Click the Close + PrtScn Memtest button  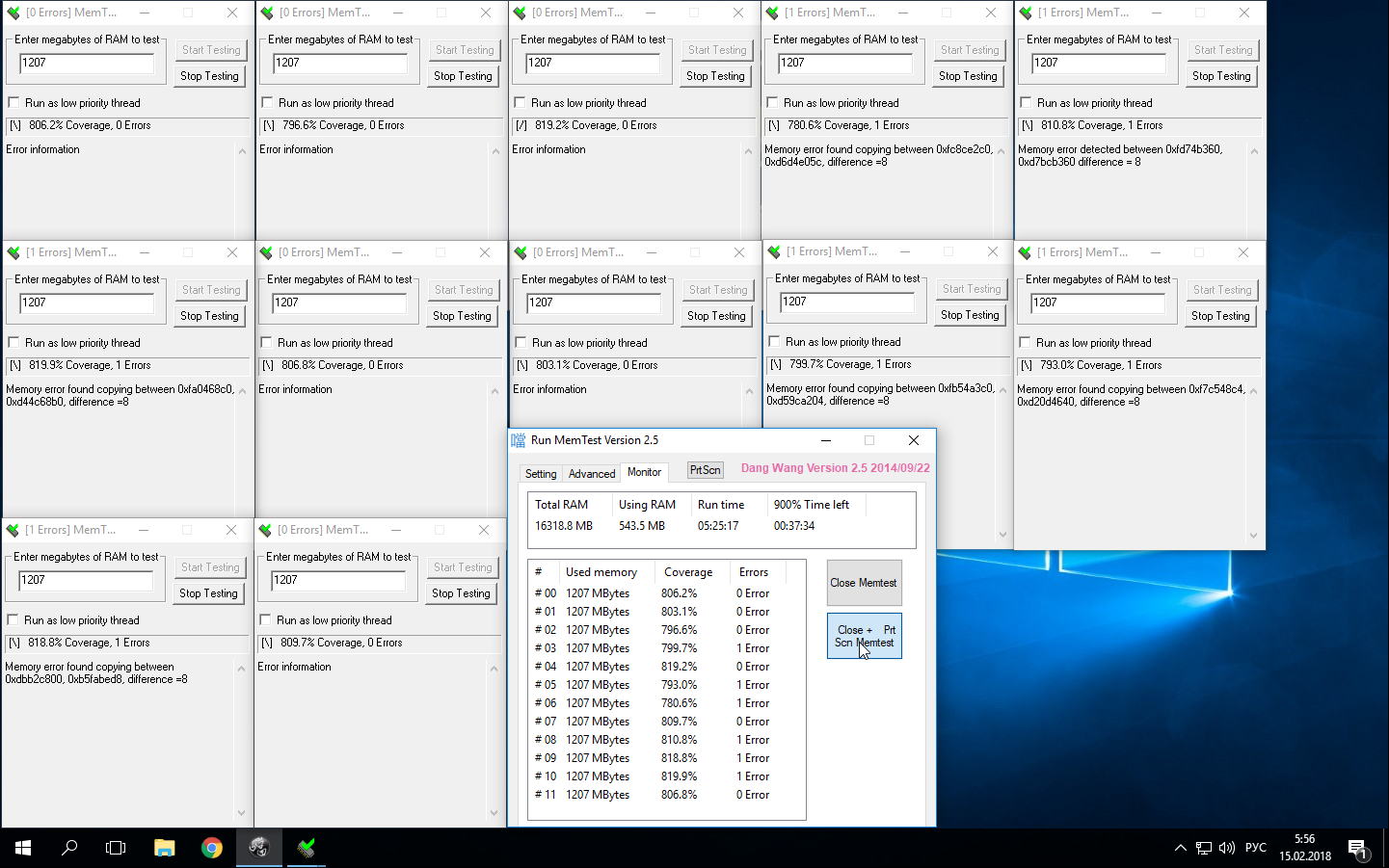click(x=865, y=636)
